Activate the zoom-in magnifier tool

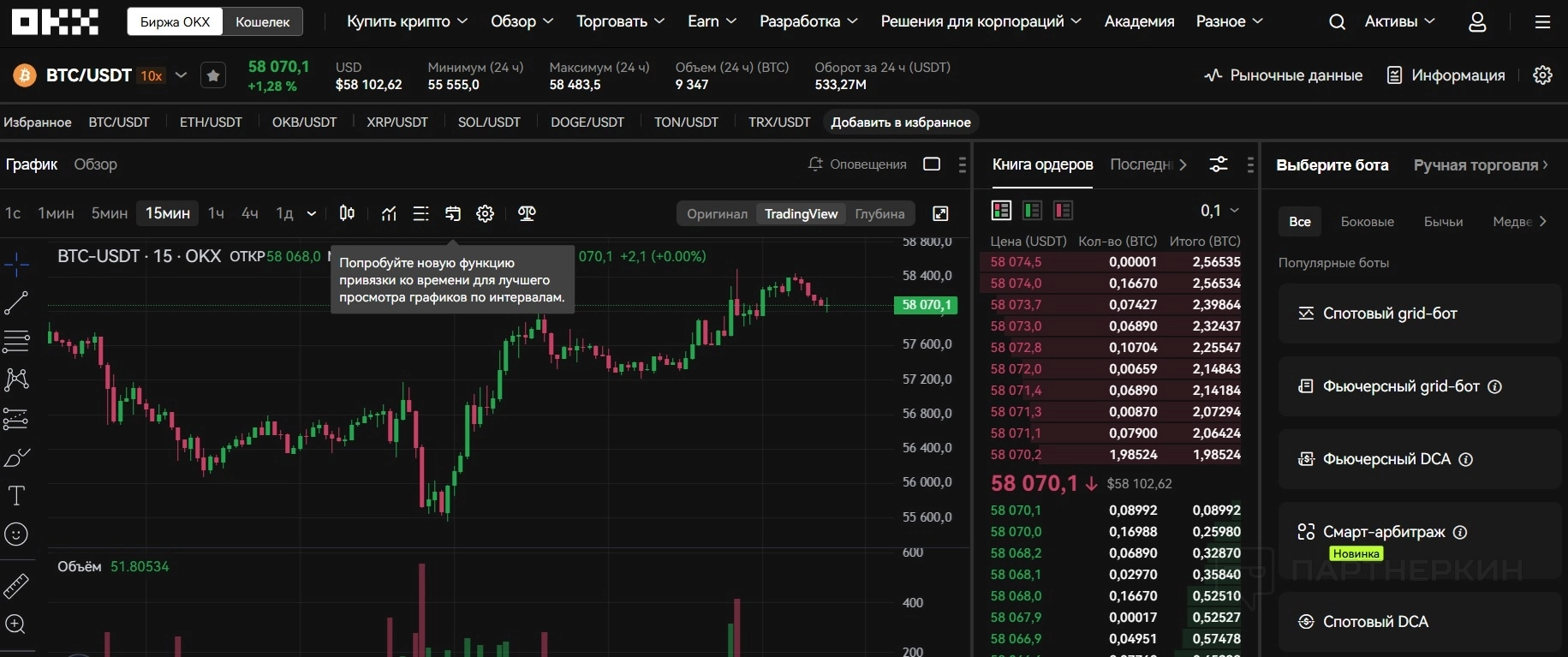click(x=16, y=624)
